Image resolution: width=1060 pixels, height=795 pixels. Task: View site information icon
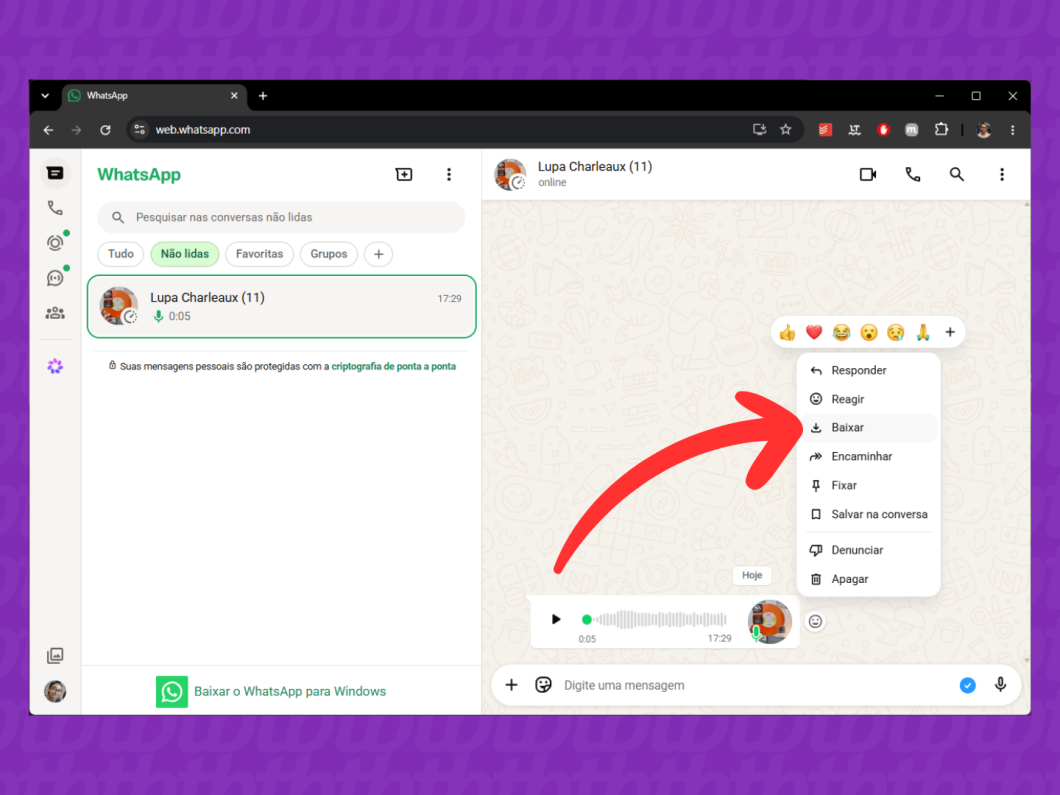[x=139, y=130]
